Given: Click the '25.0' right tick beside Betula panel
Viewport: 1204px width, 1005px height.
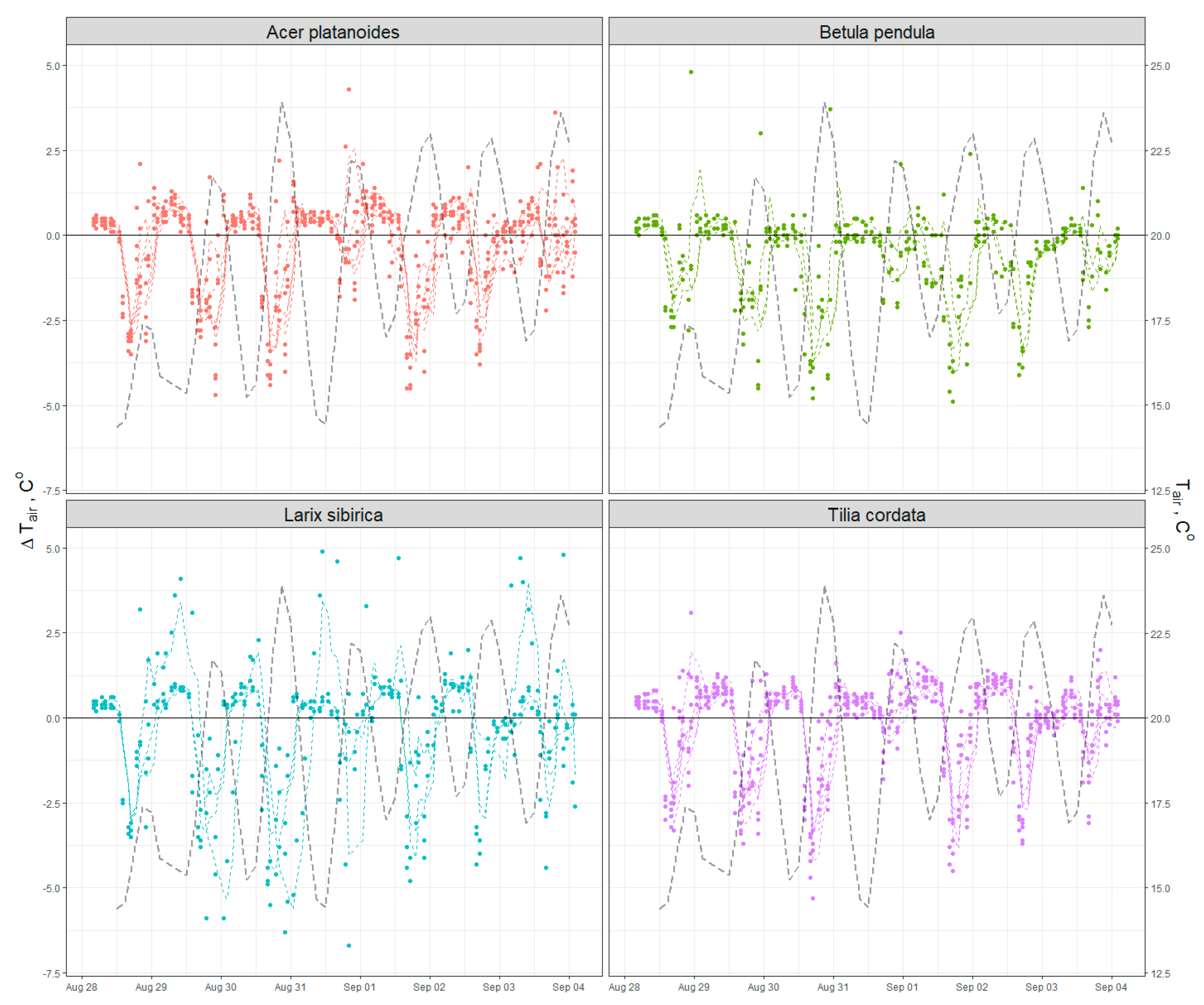Looking at the screenshot, I should (1160, 66).
